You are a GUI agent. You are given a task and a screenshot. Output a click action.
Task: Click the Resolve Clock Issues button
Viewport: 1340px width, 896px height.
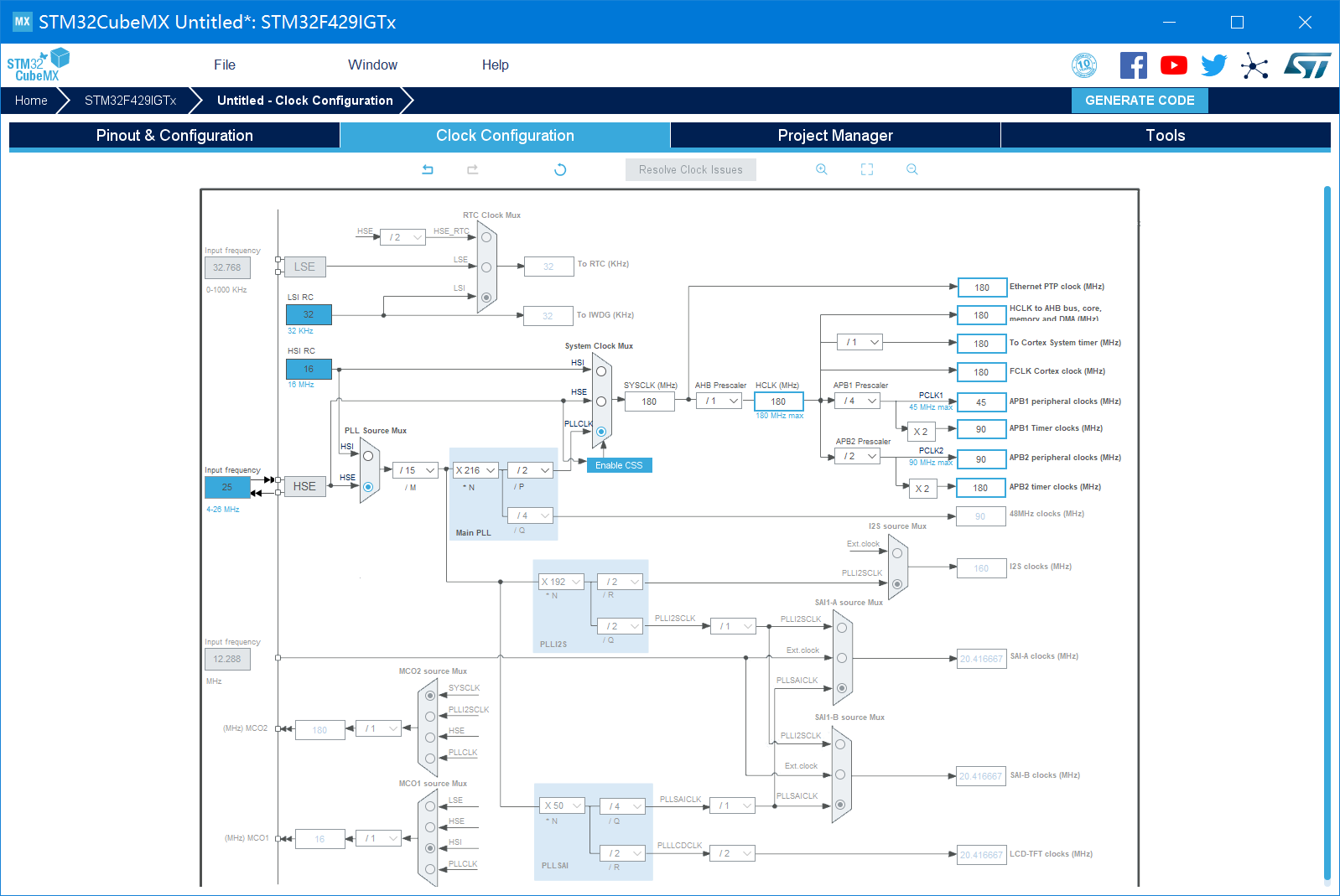tap(691, 169)
